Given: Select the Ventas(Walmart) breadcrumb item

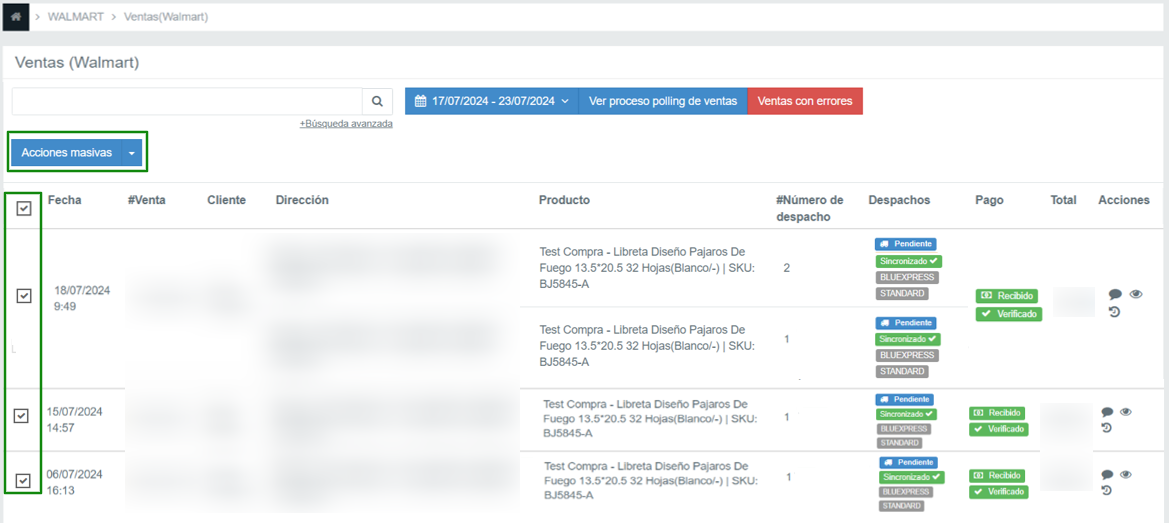Looking at the screenshot, I should (x=166, y=16).
